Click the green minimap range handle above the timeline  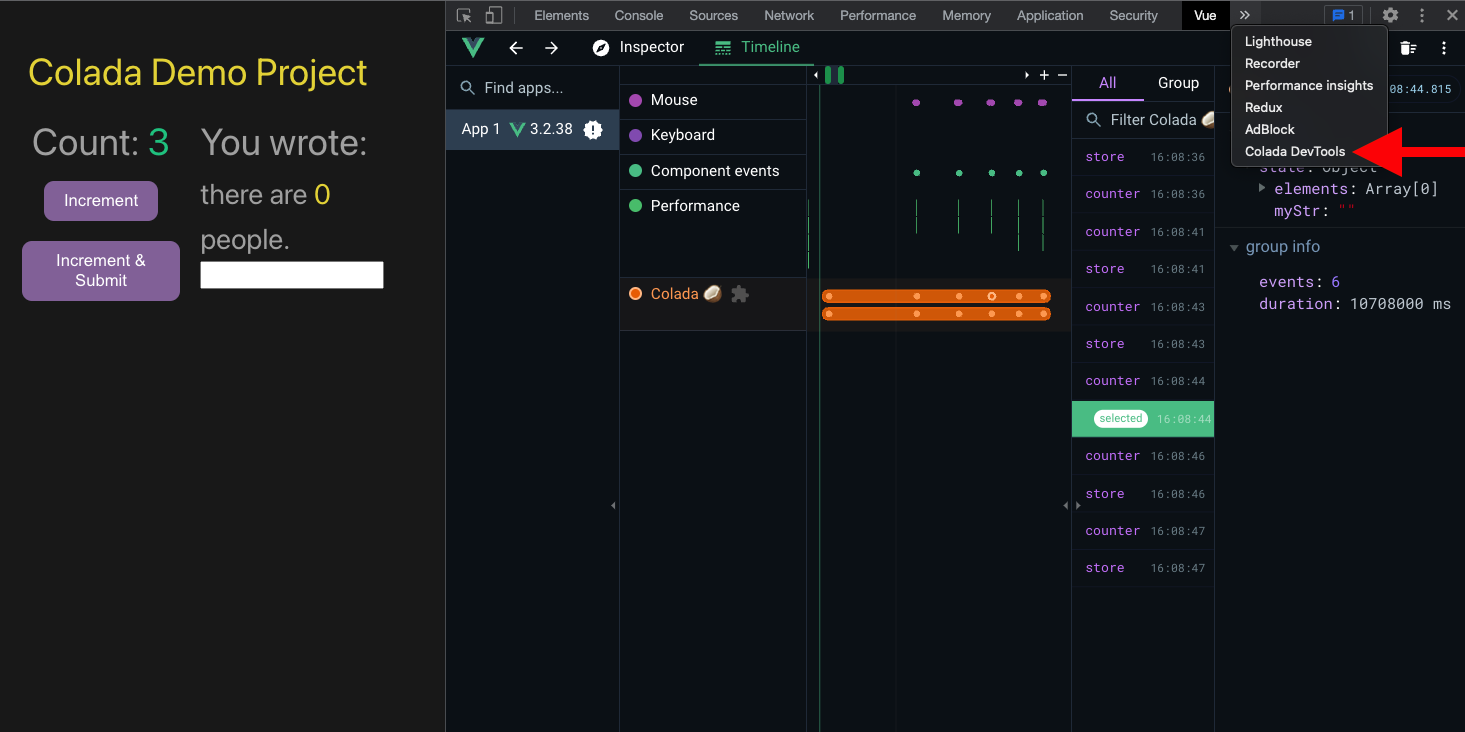(833, 74)
